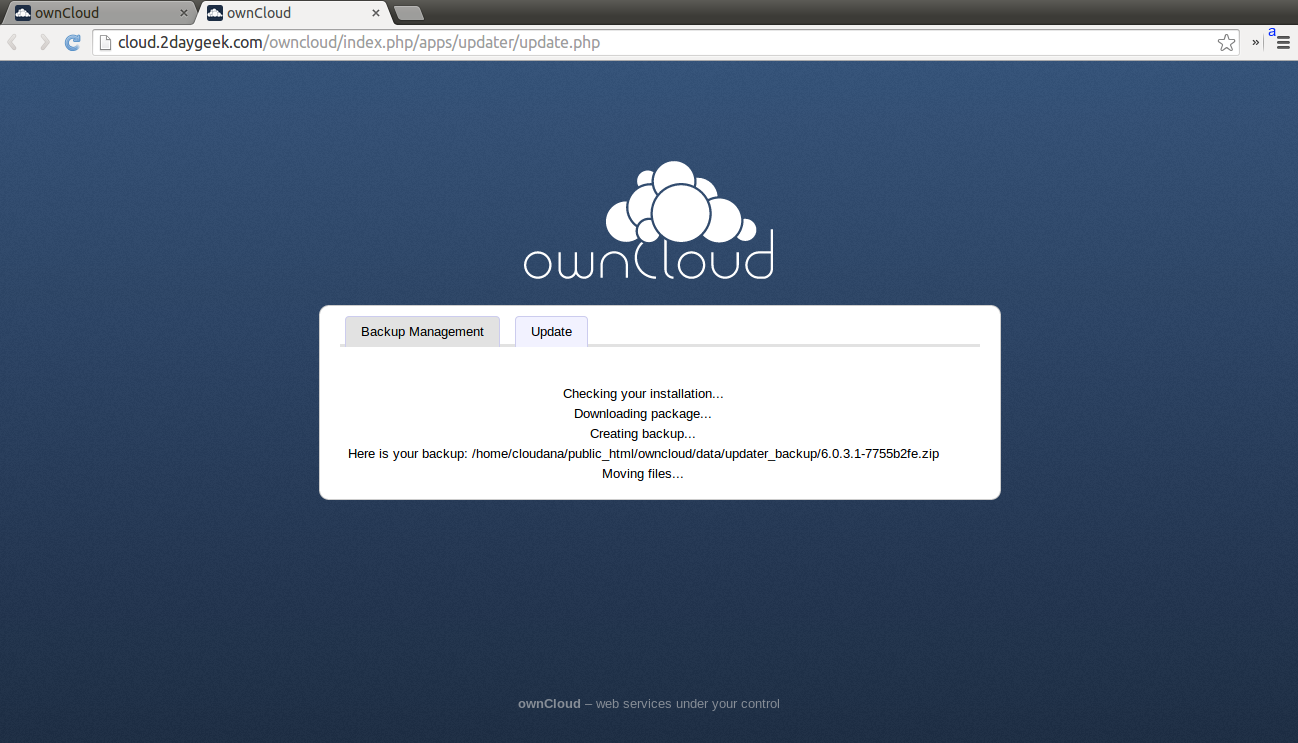Screen dimensions: 1298x743
Task: Bookmark this page with the star icon
Action: pos(1226,42)
